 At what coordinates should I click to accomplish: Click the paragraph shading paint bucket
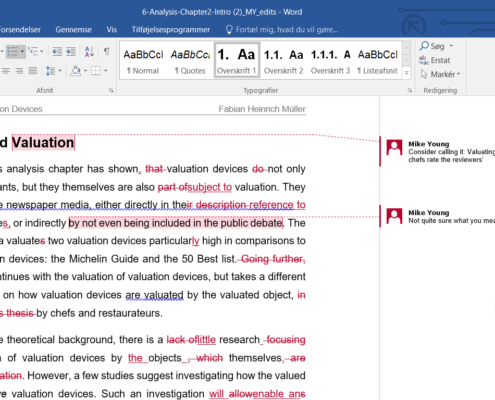(76, 71)
